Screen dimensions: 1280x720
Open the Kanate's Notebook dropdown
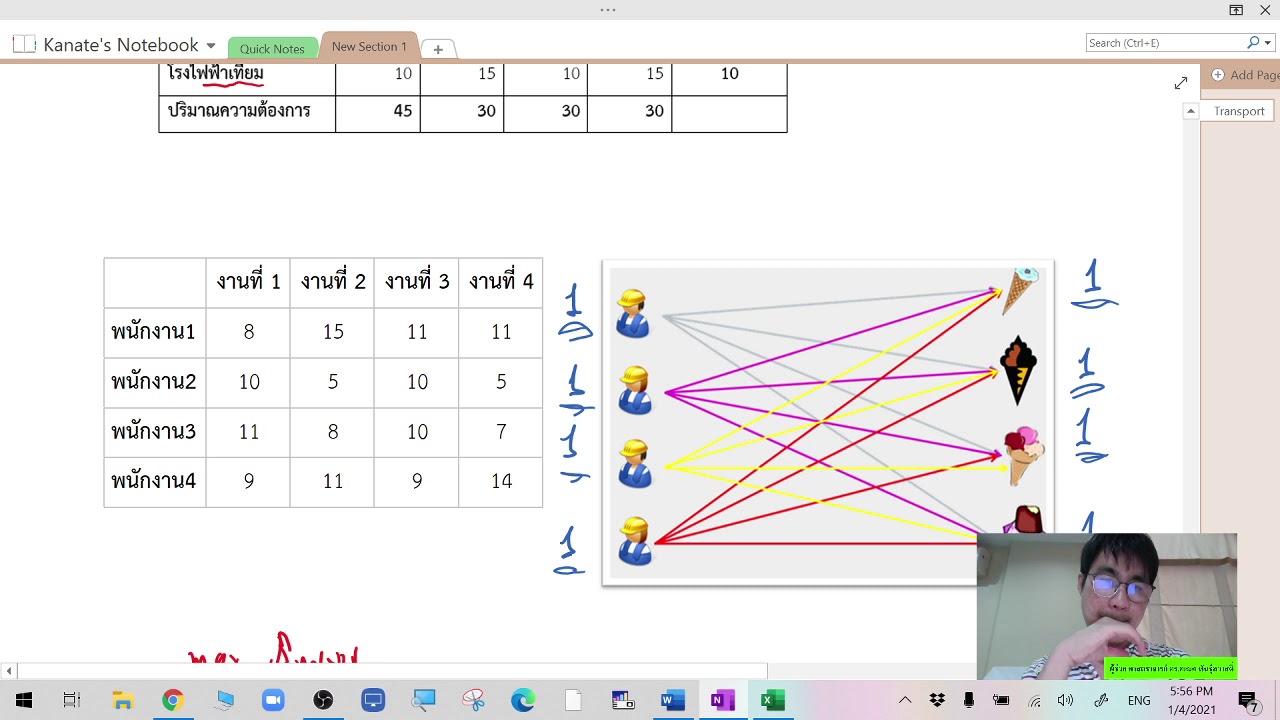click(x=210, y=46)
